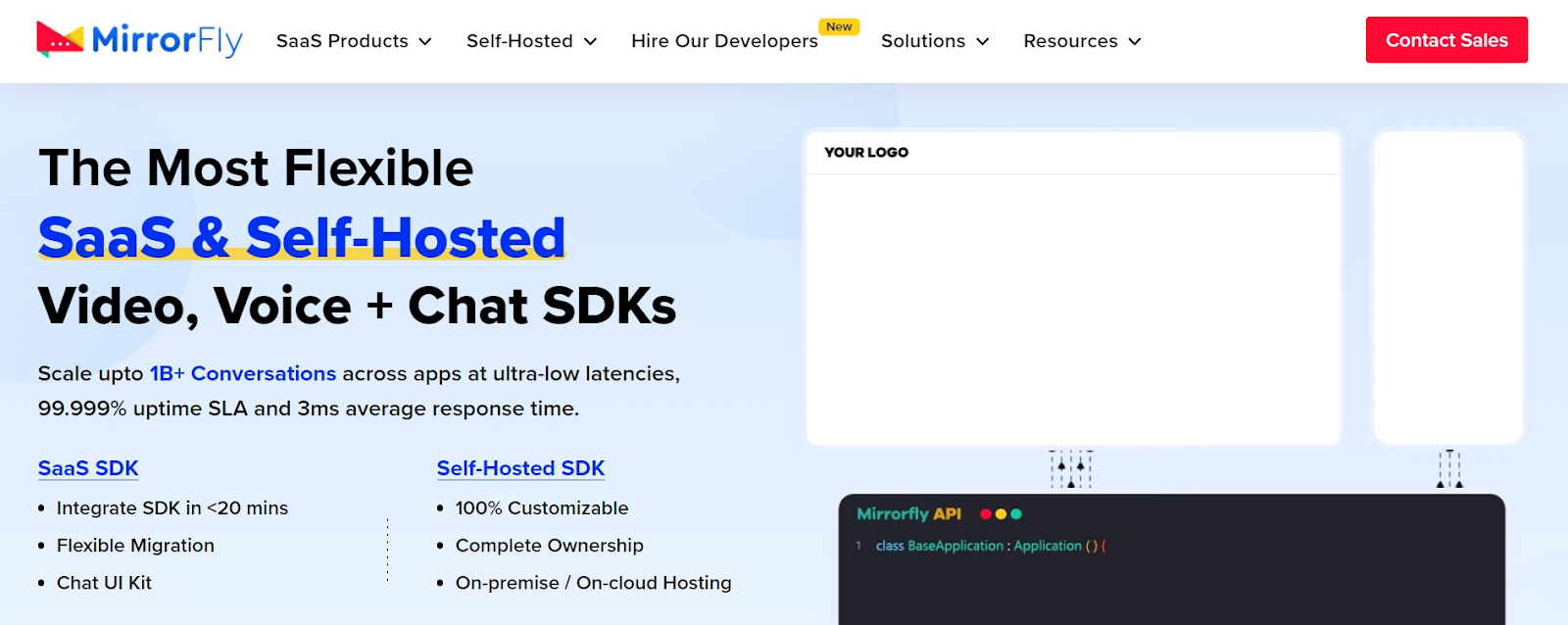The width and height of the screenshot is (1568, 625).
Task: Expand the Solutions chevron arrow
Action: coord(983,41)
